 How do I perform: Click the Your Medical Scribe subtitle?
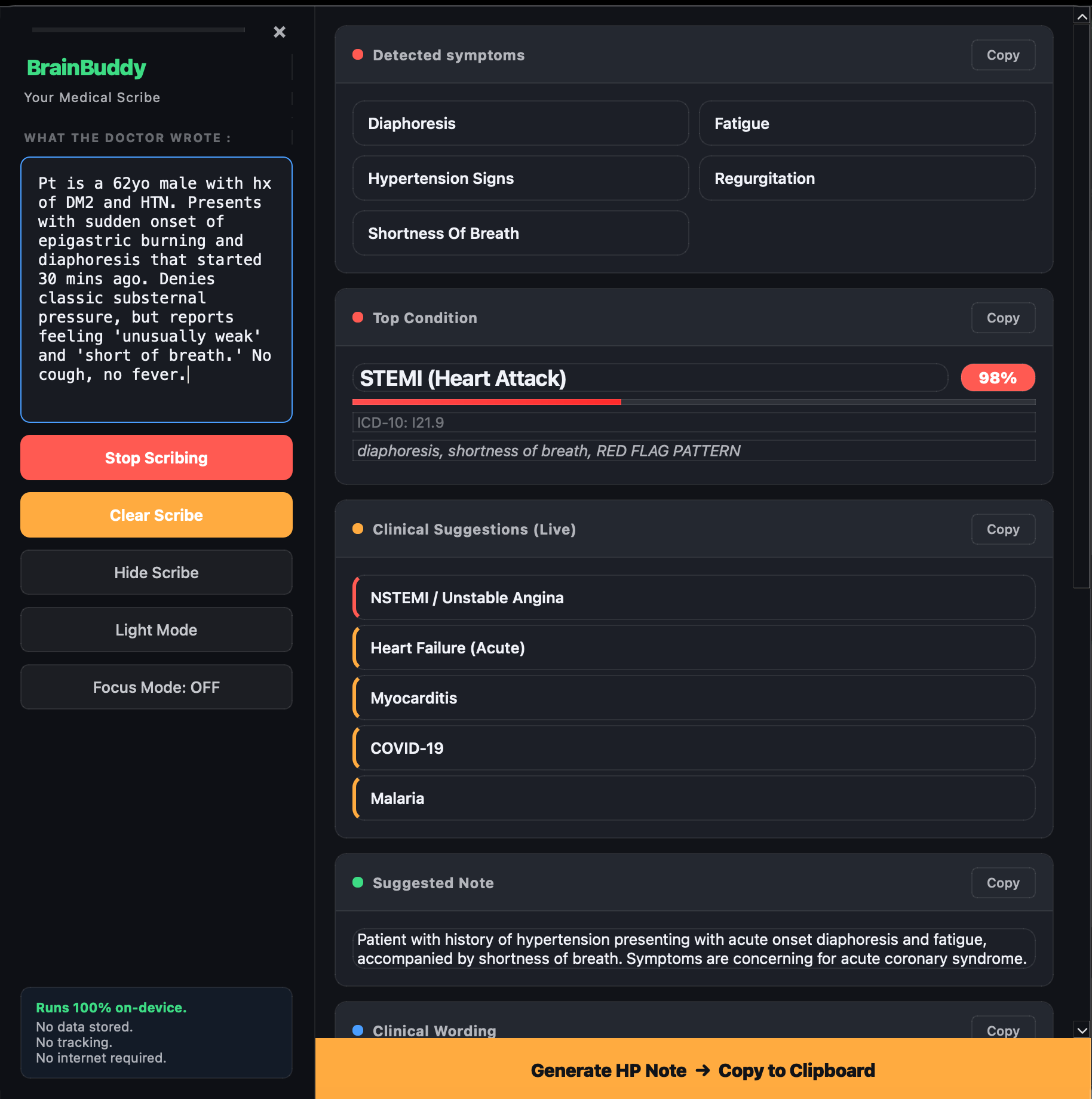coord(92,97)
